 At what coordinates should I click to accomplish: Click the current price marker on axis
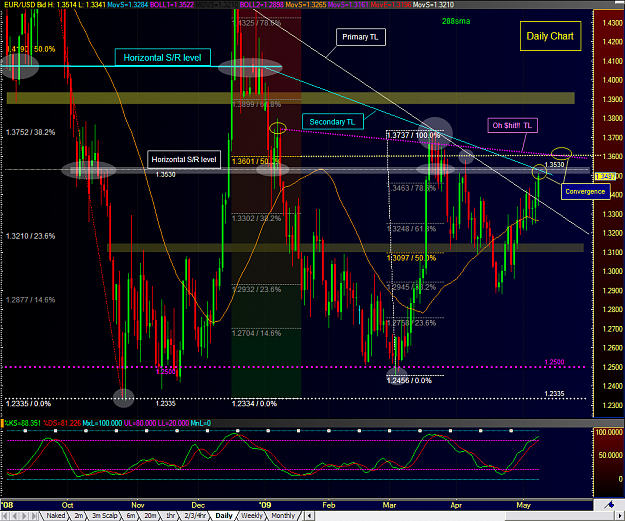(x=605, y=176)
